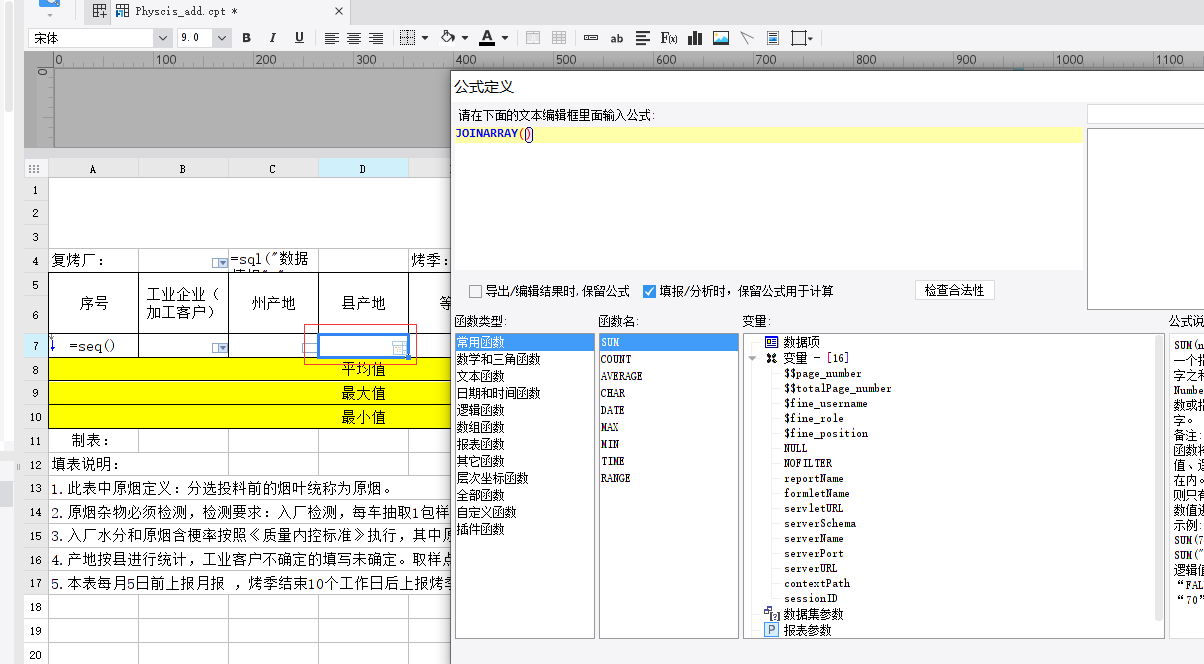Select row header 8

click(x=35, y=370)
